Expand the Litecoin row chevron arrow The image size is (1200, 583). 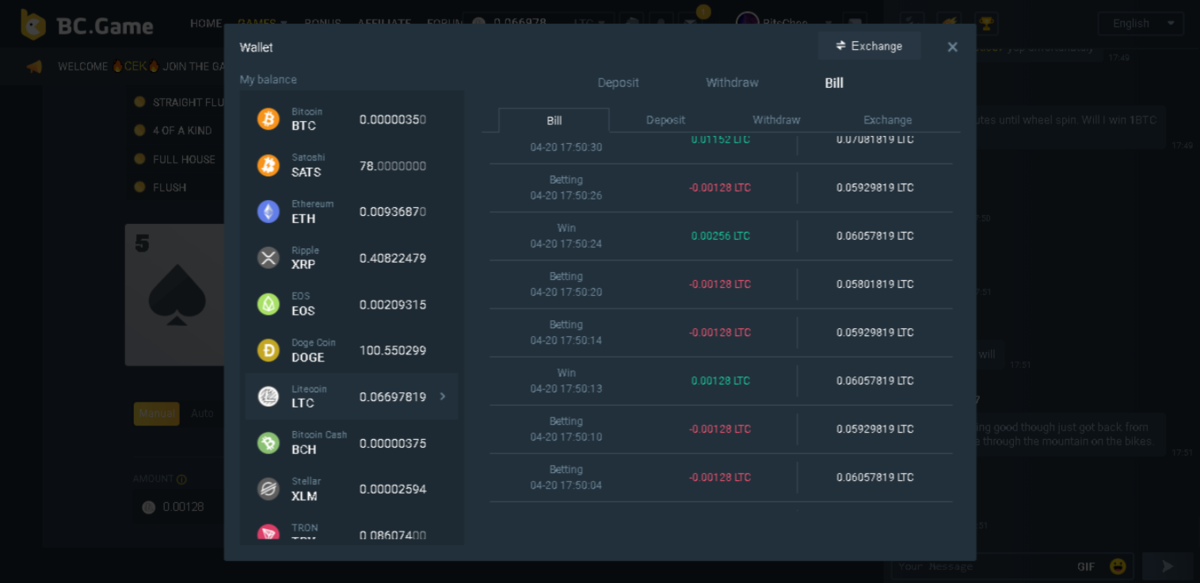[443, 397]
